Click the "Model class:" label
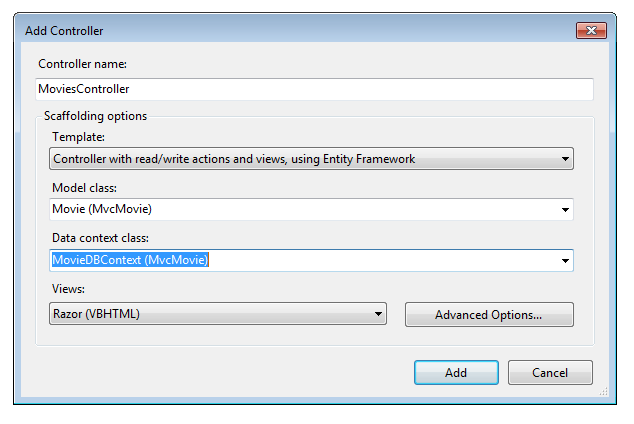This screenshot has height=424, width=634. coord(84,188)
